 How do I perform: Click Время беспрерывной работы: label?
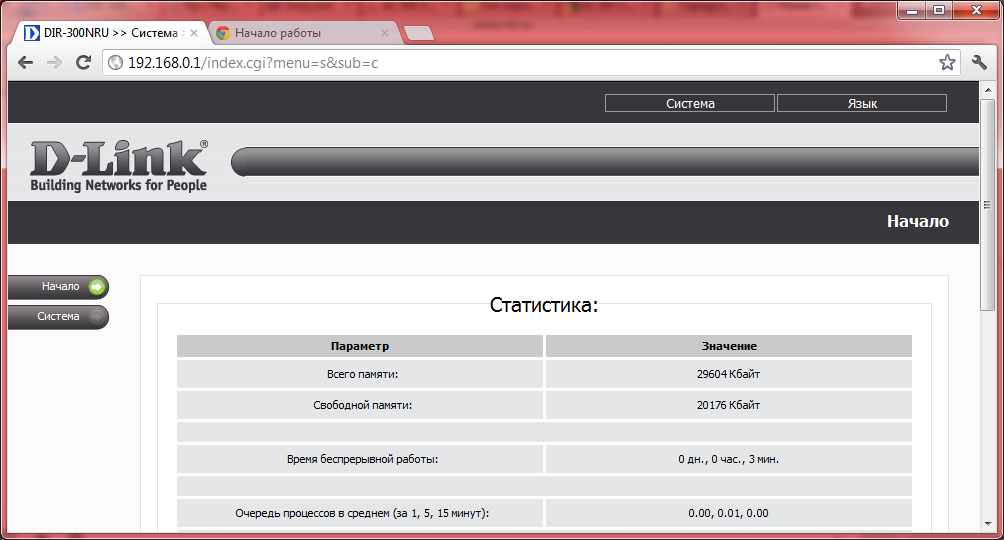coord(362,459)
